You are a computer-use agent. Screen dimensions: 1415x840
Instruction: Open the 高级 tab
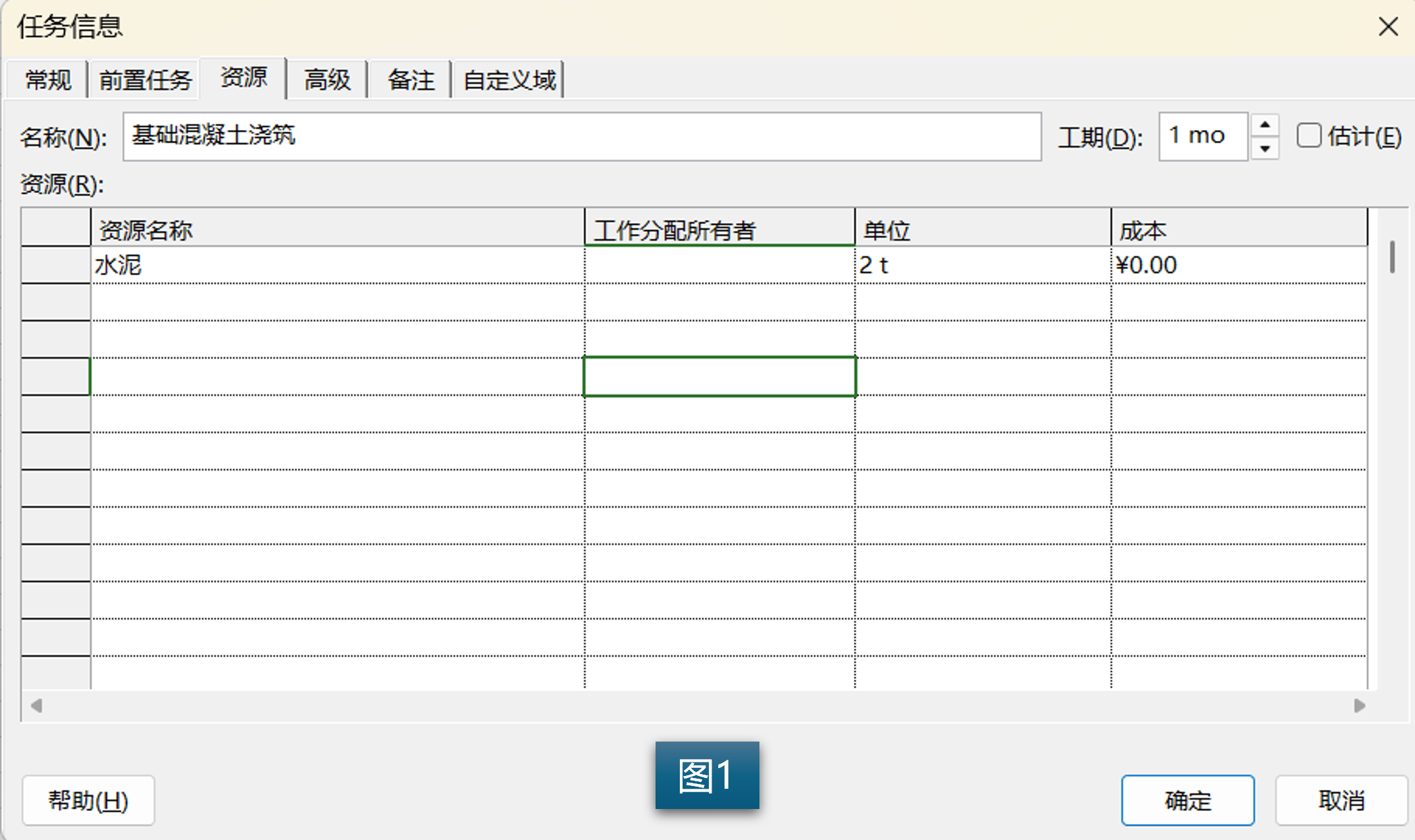click(x=327, y=80)
